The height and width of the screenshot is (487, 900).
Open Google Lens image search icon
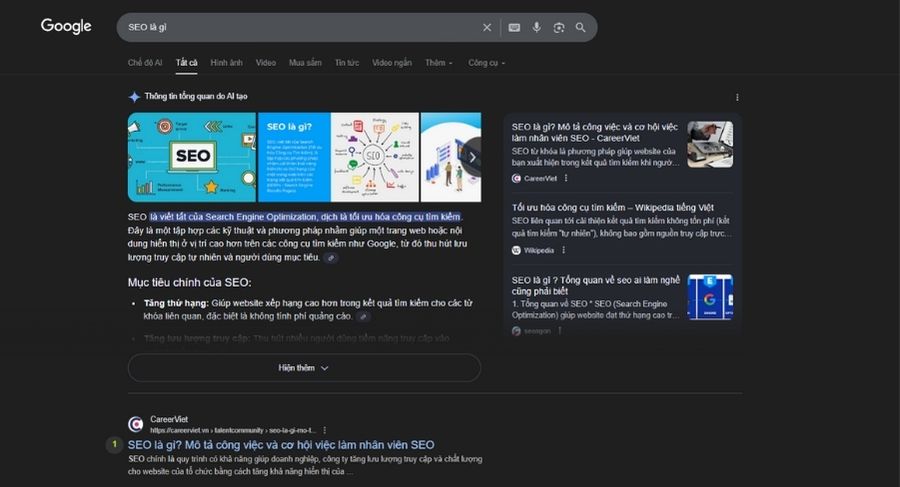coord(558,28)
